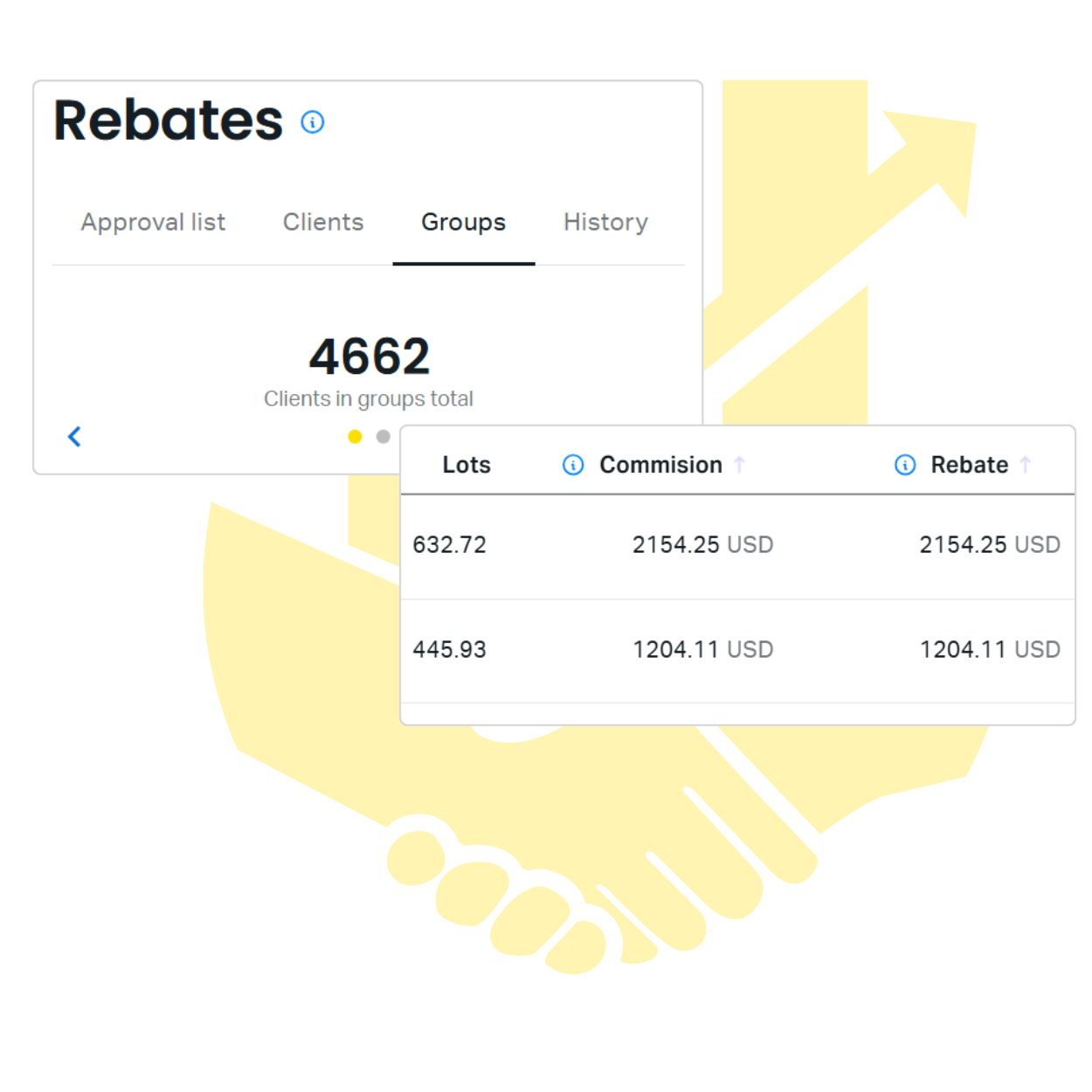Switch to the Clients tab
The height and width of the screenshot is (1092, 1092).
[323, 222]
